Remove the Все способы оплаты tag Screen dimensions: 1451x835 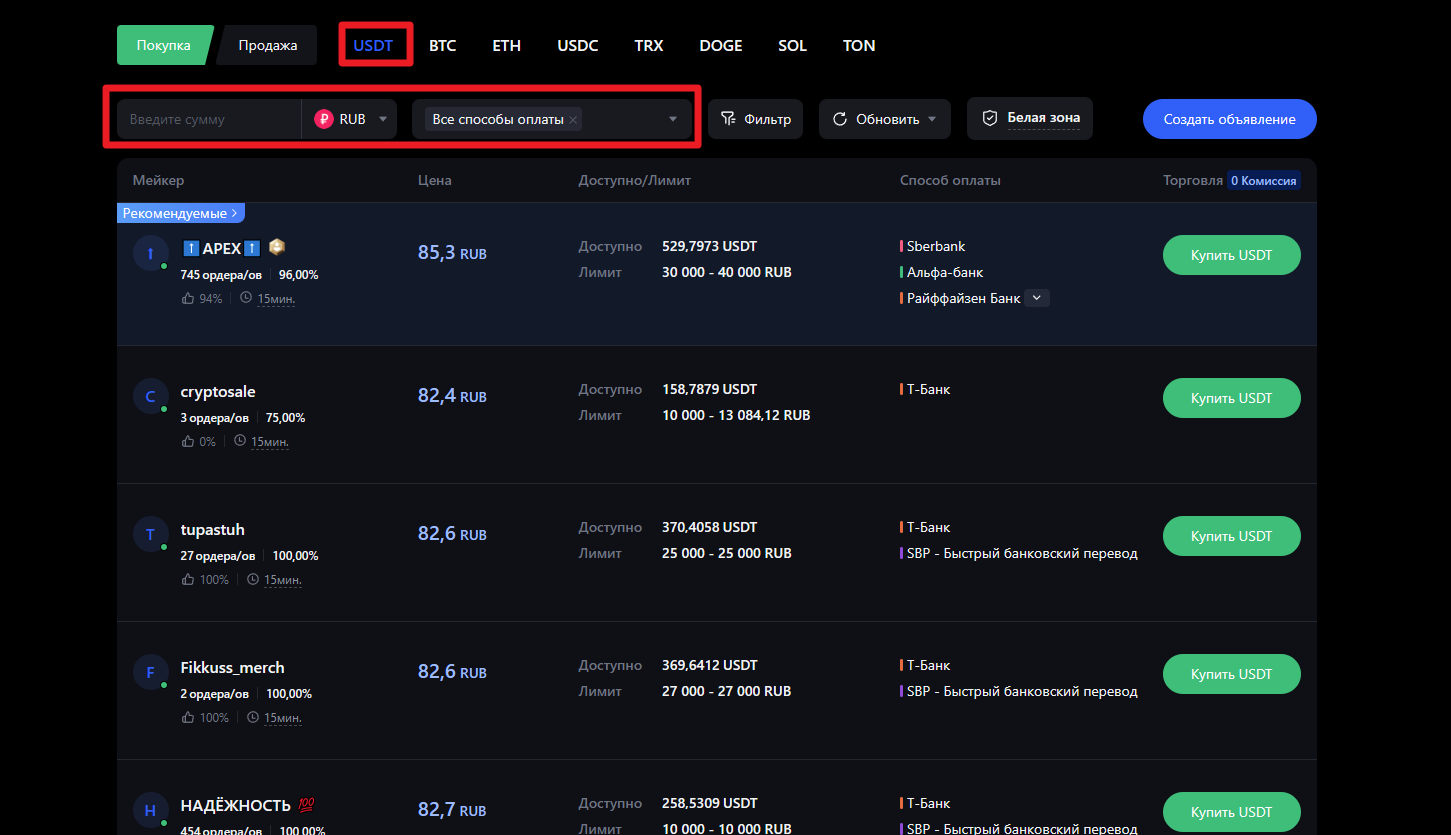(x=573, y=120)
